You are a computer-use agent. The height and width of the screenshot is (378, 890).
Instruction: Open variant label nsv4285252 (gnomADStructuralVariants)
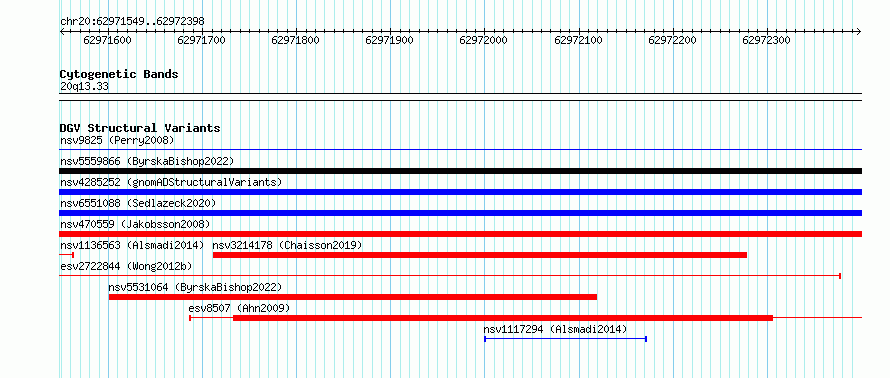point(171,182)
